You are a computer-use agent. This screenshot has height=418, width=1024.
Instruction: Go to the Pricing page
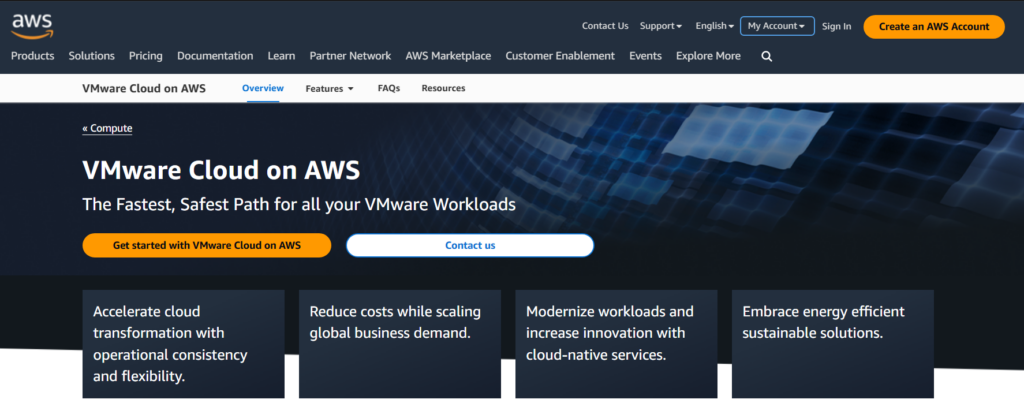coord(146,56)
